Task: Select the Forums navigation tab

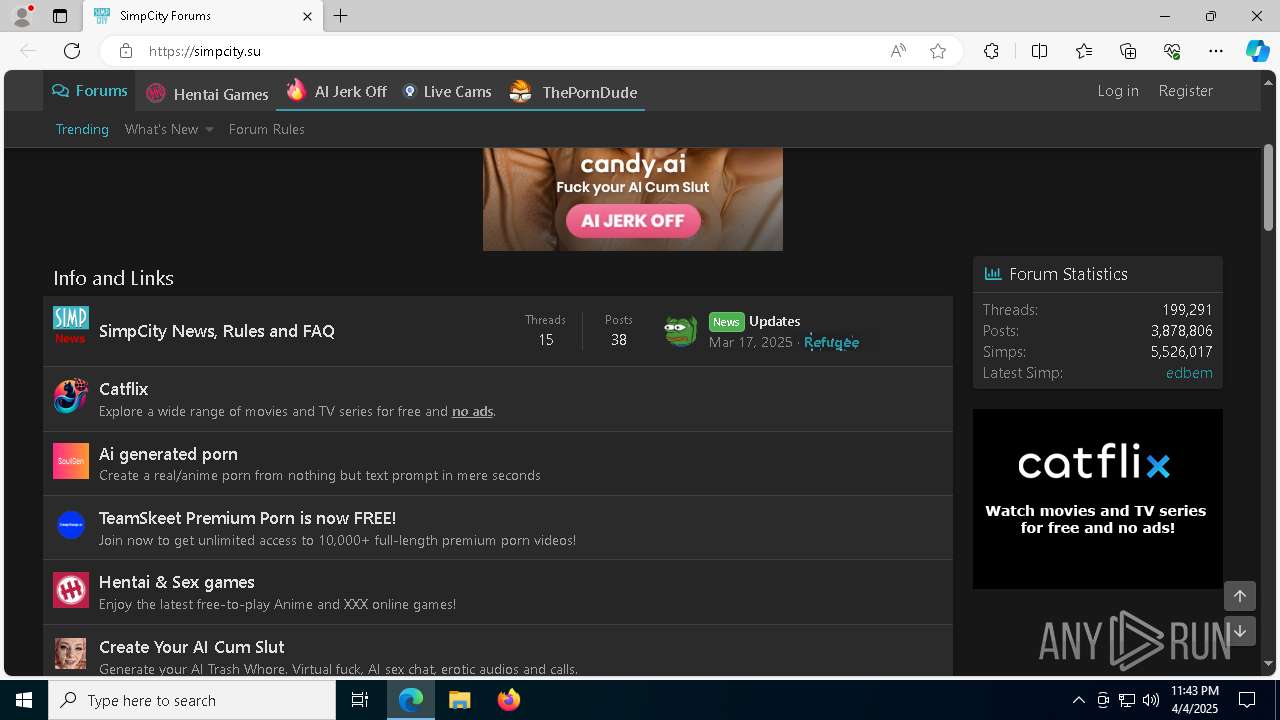Action: [x=90, y=91]
